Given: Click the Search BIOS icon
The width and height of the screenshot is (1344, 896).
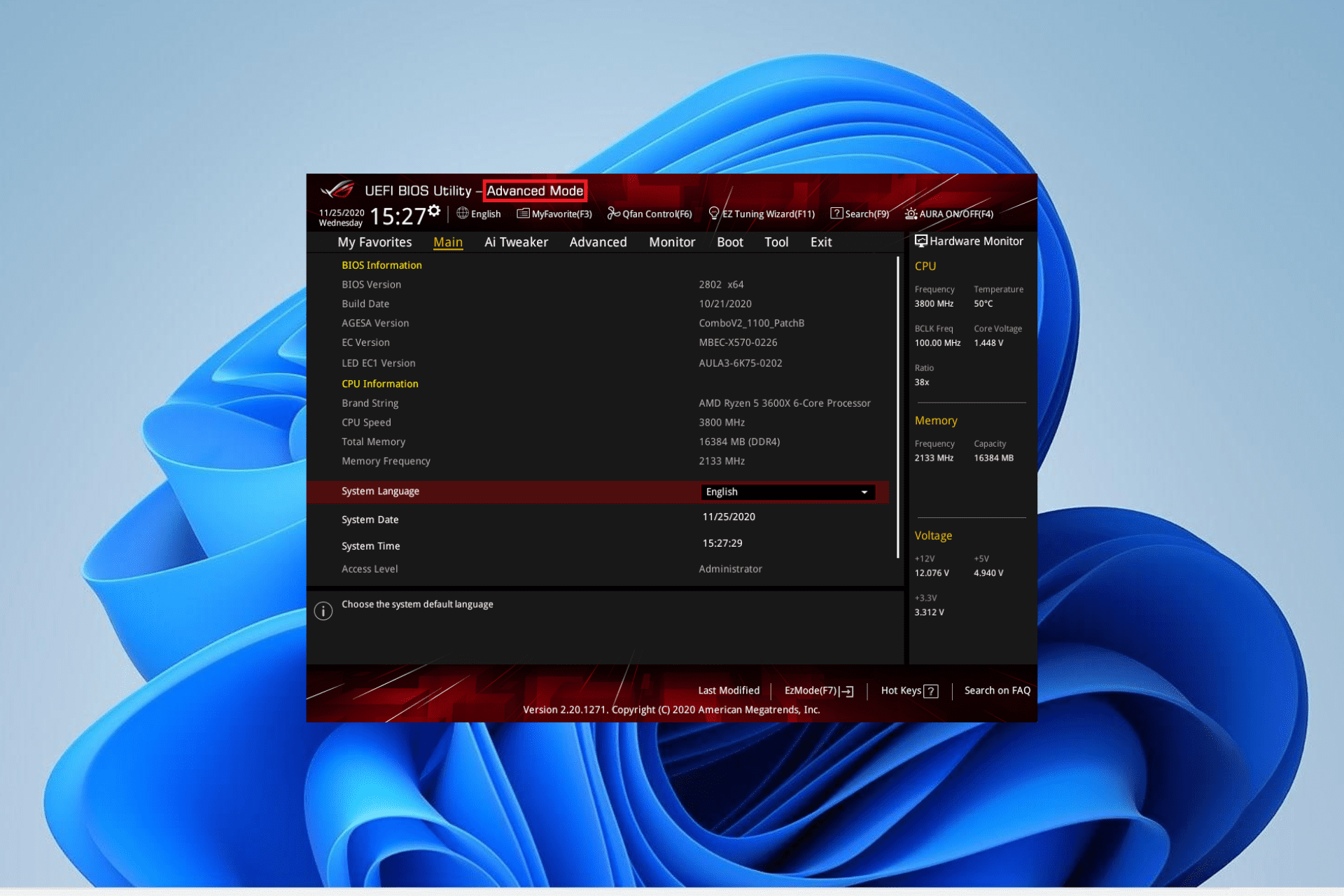Looking at the screenshot, I should [858, 213].
